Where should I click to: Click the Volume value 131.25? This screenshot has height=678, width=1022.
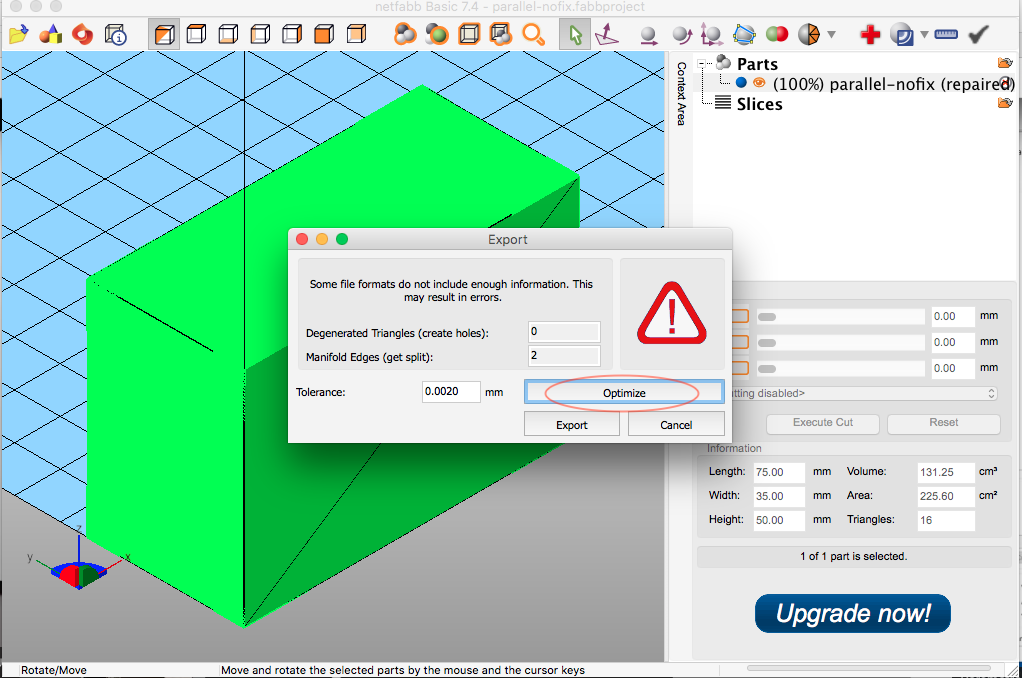click(x=946, y=472)
